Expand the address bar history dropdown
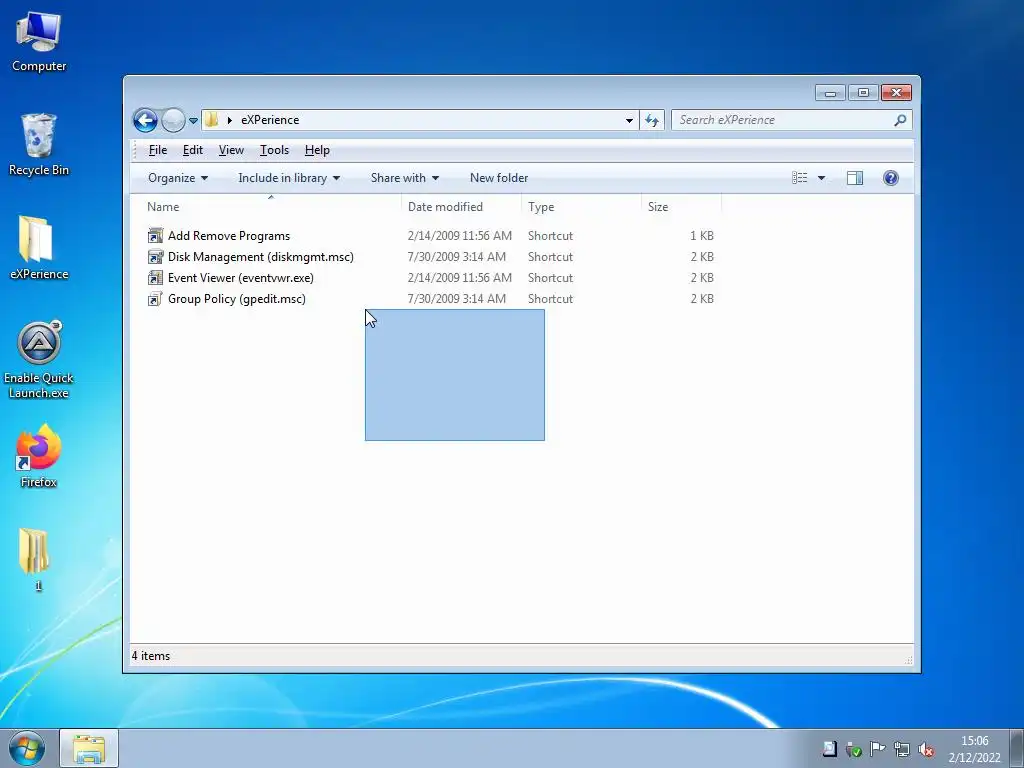Screen dimensions: 1024x768 pyautogui.click(x=629, y=120)
